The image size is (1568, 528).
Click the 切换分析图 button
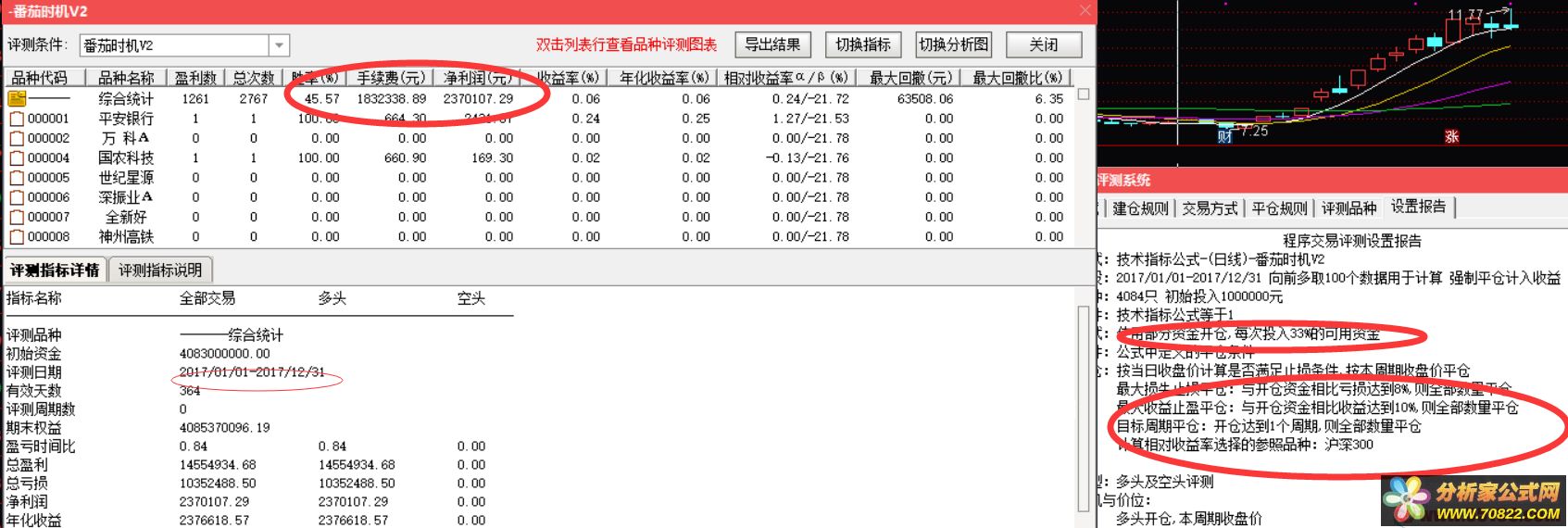(953, 44)
